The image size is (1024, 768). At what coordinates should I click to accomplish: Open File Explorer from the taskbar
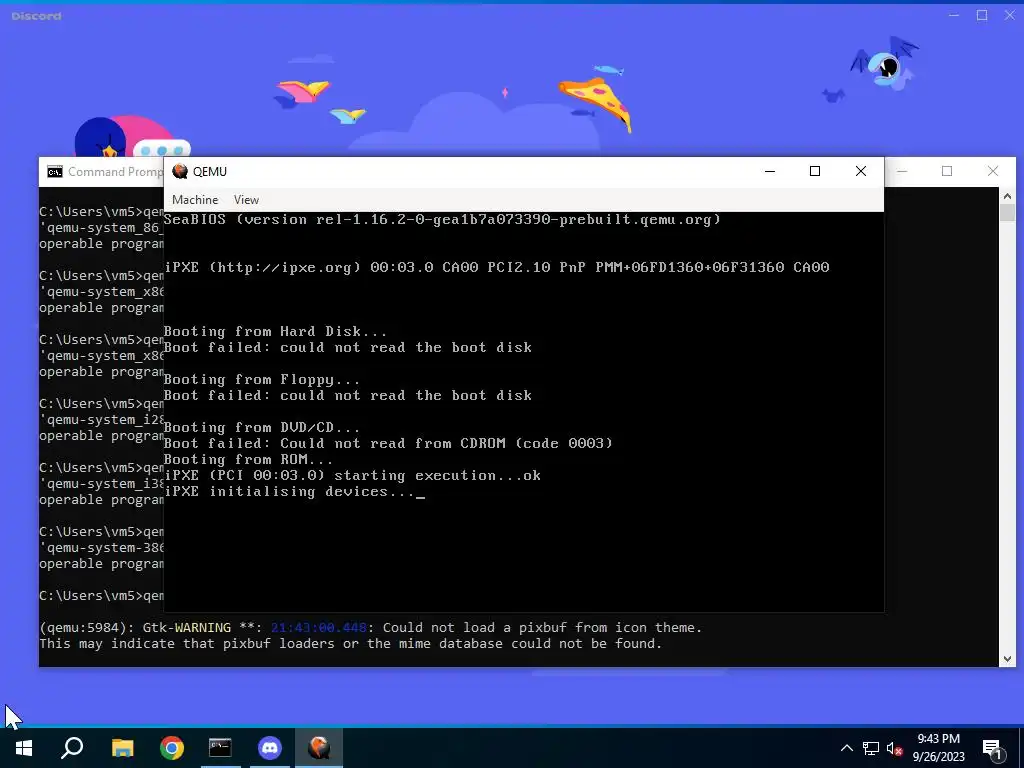(122, 748)
